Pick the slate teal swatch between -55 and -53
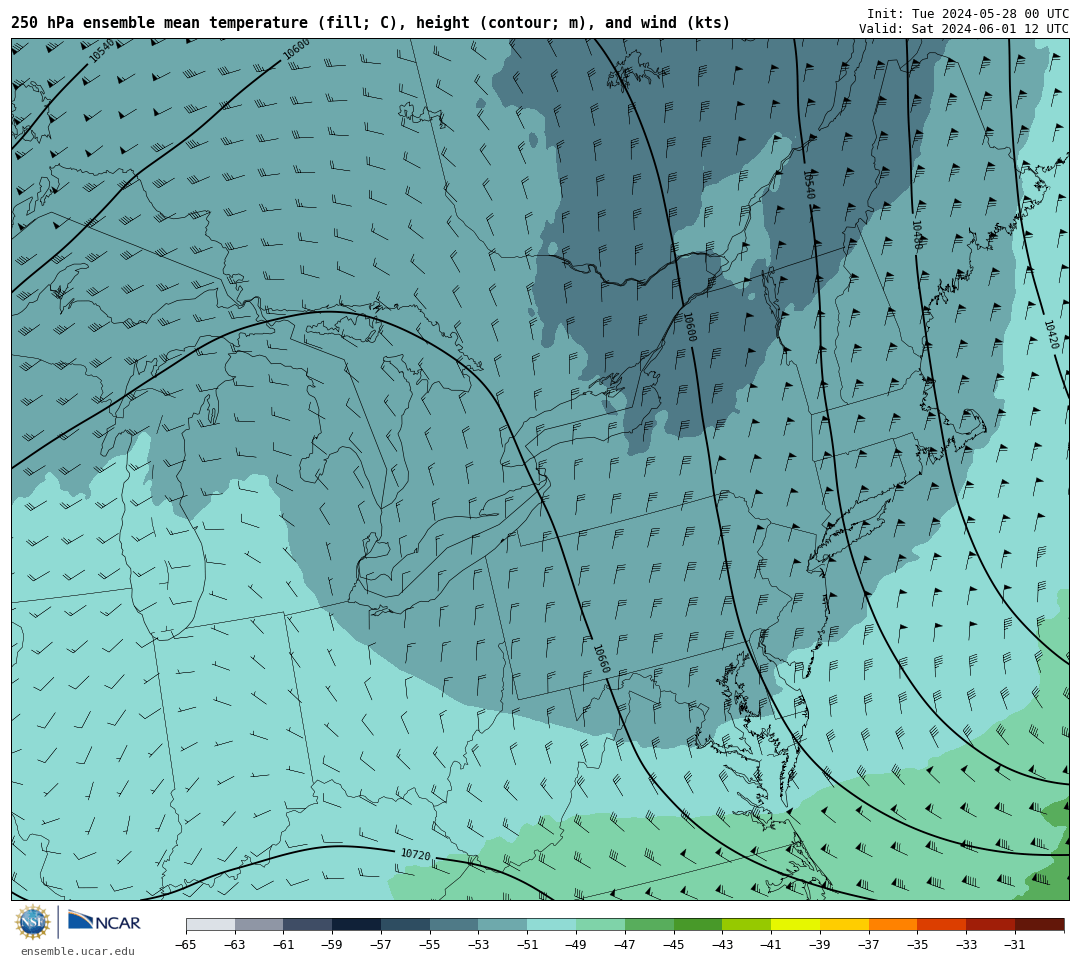The height and width of the screenshot is (963, 1080). (x=454, y=925)
